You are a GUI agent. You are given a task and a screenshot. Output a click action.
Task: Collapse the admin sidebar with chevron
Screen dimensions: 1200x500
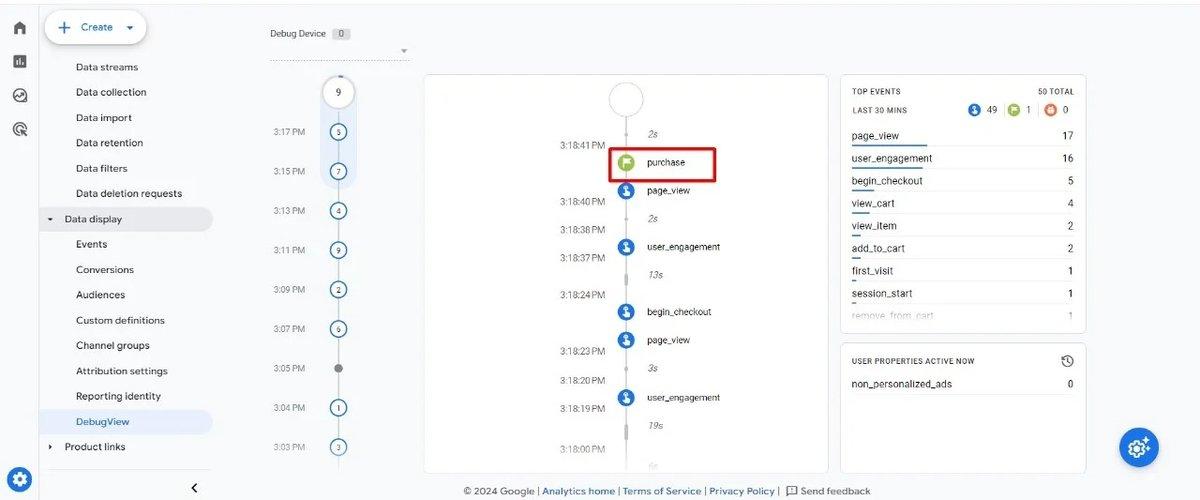[194, 488]
